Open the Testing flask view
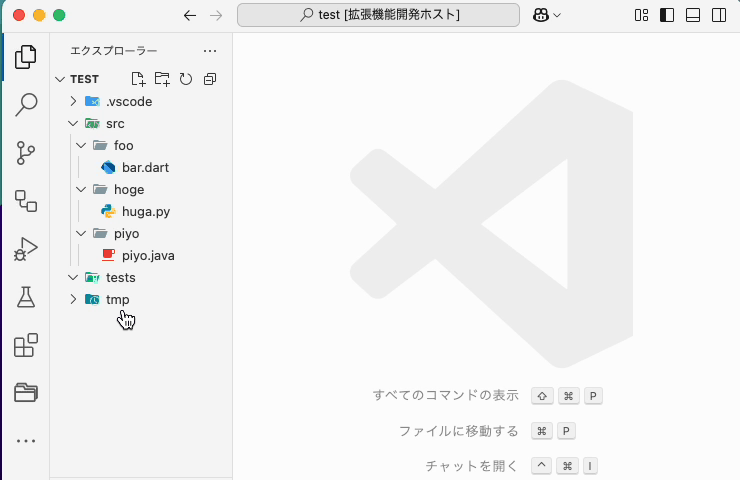The height and width of the screenshot is (480, 740). [x=25, y=297]
